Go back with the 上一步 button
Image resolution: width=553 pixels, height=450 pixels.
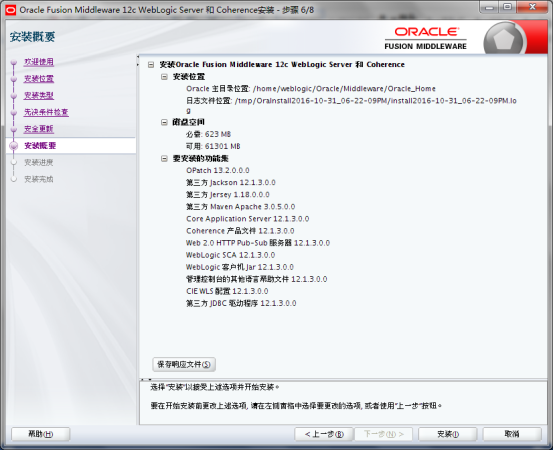click(x=324, y=434)
